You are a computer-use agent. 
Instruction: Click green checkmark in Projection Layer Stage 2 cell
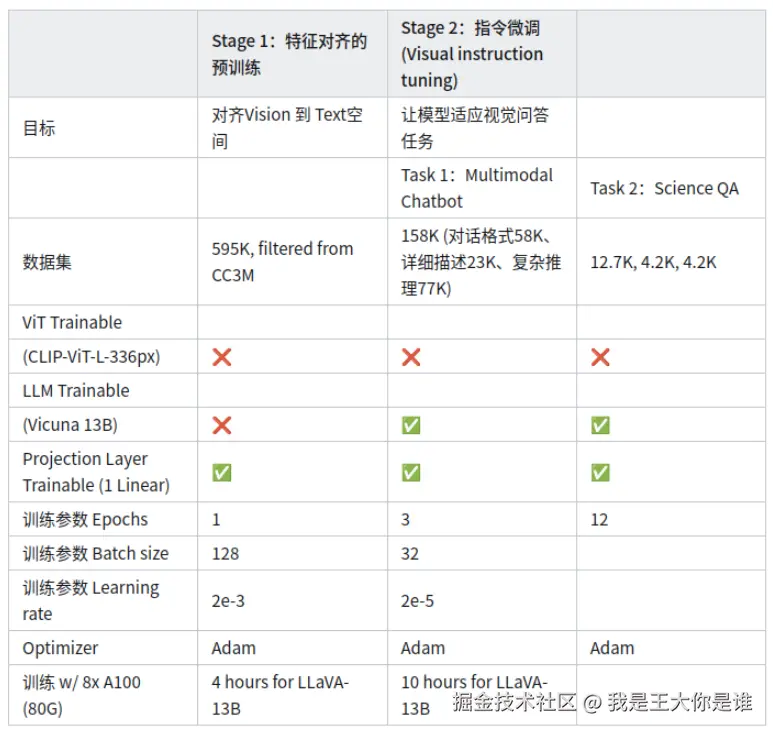pyautogui.click(x=411, y=472)
